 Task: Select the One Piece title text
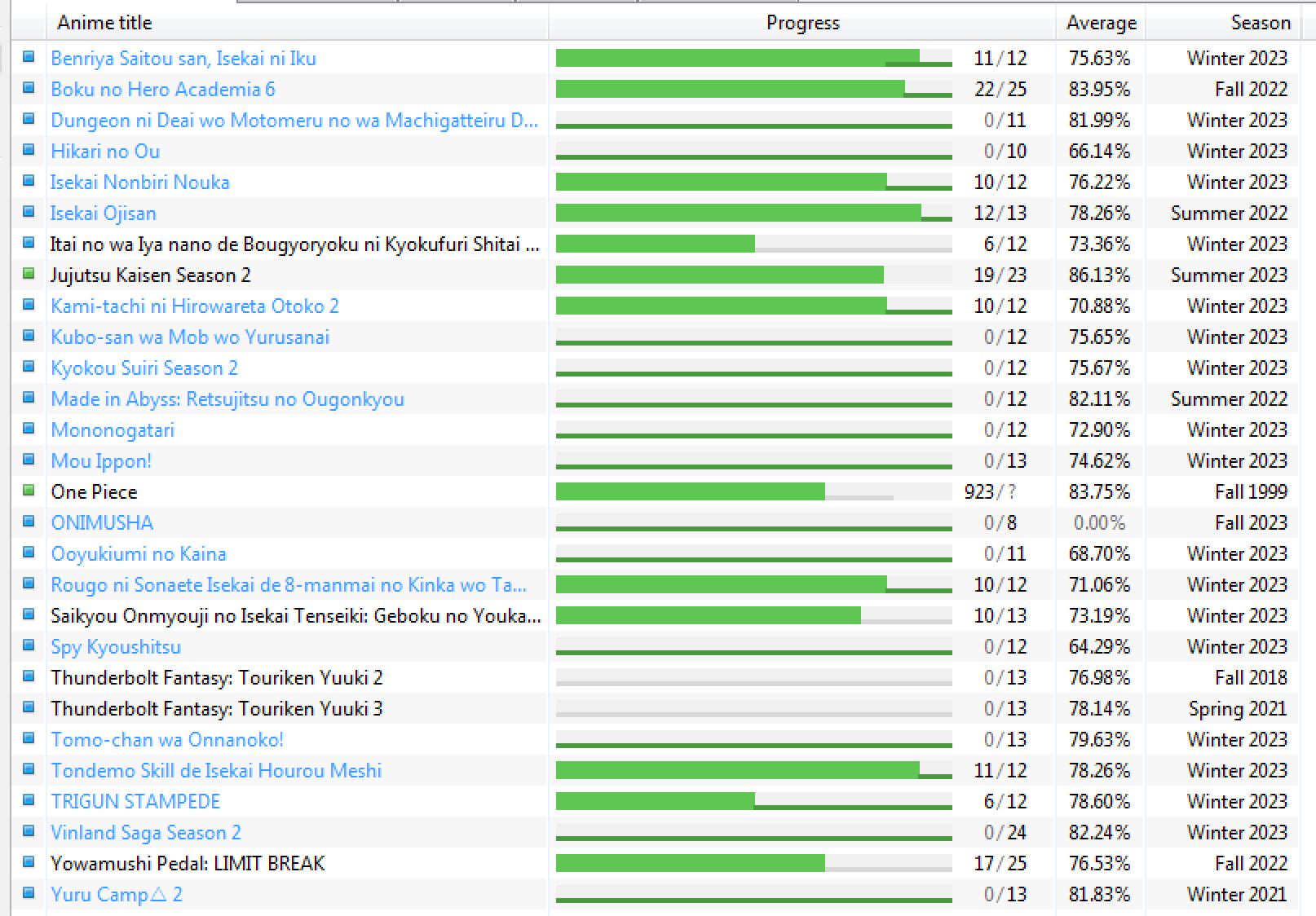94,492
